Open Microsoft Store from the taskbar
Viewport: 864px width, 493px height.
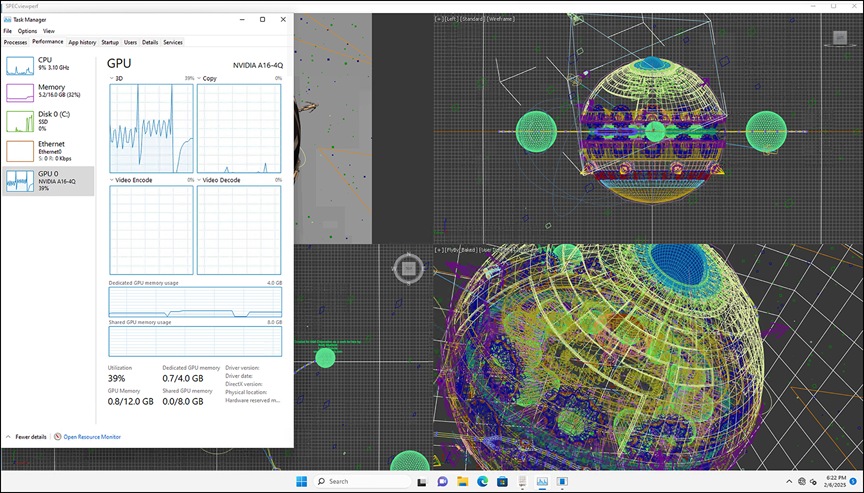(x=502, y=481)
